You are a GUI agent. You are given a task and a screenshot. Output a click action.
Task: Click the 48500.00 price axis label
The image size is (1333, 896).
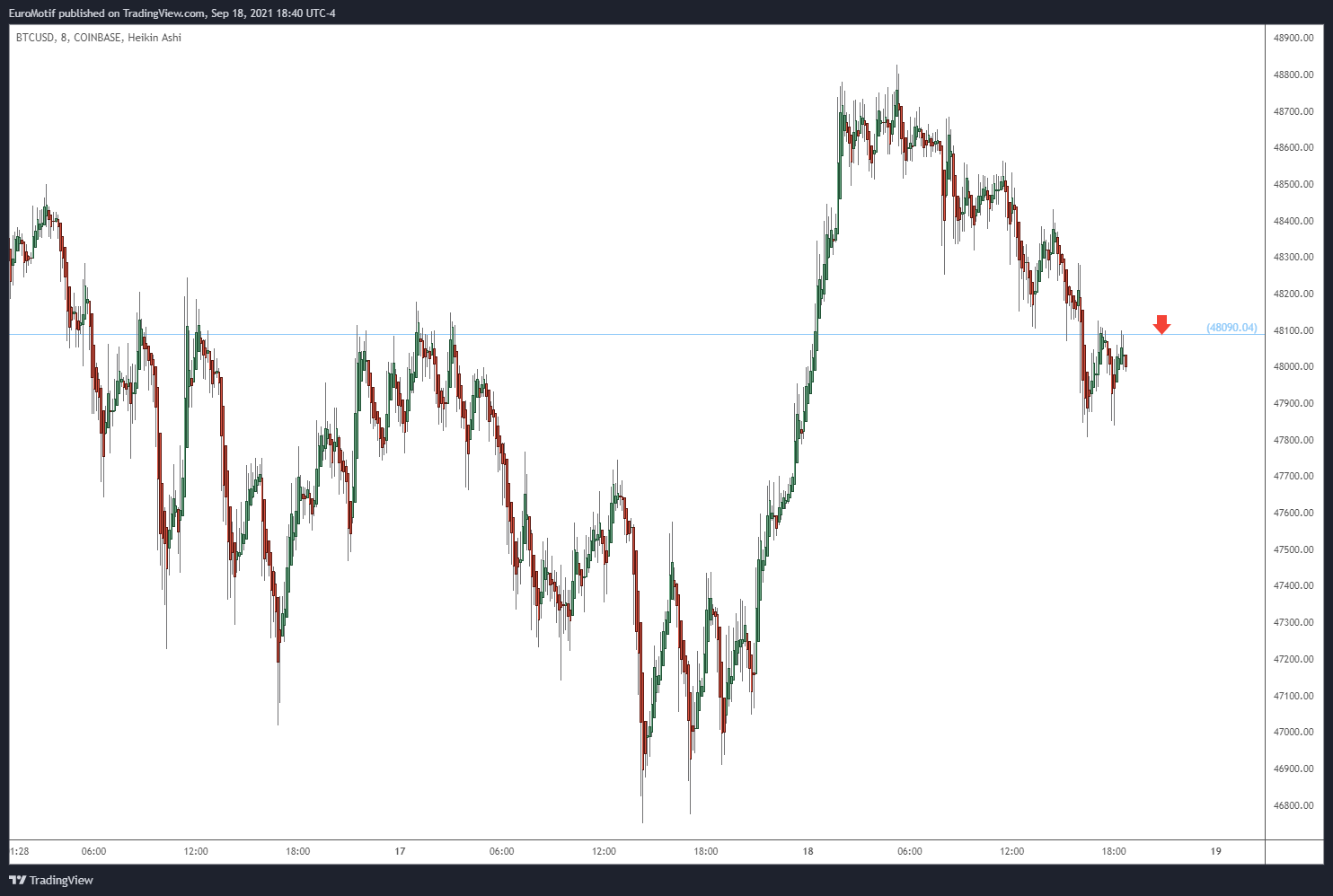[x=1293, y=184]
